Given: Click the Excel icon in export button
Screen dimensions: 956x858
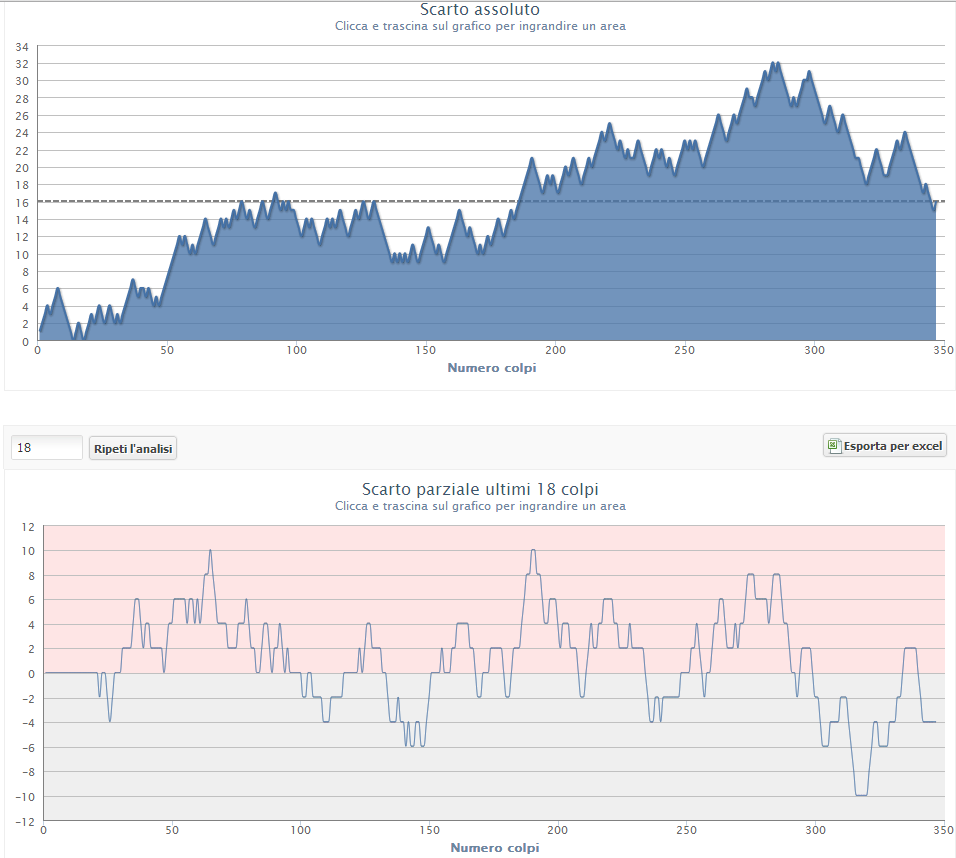Looking at the screenshot, I should 833,446.
